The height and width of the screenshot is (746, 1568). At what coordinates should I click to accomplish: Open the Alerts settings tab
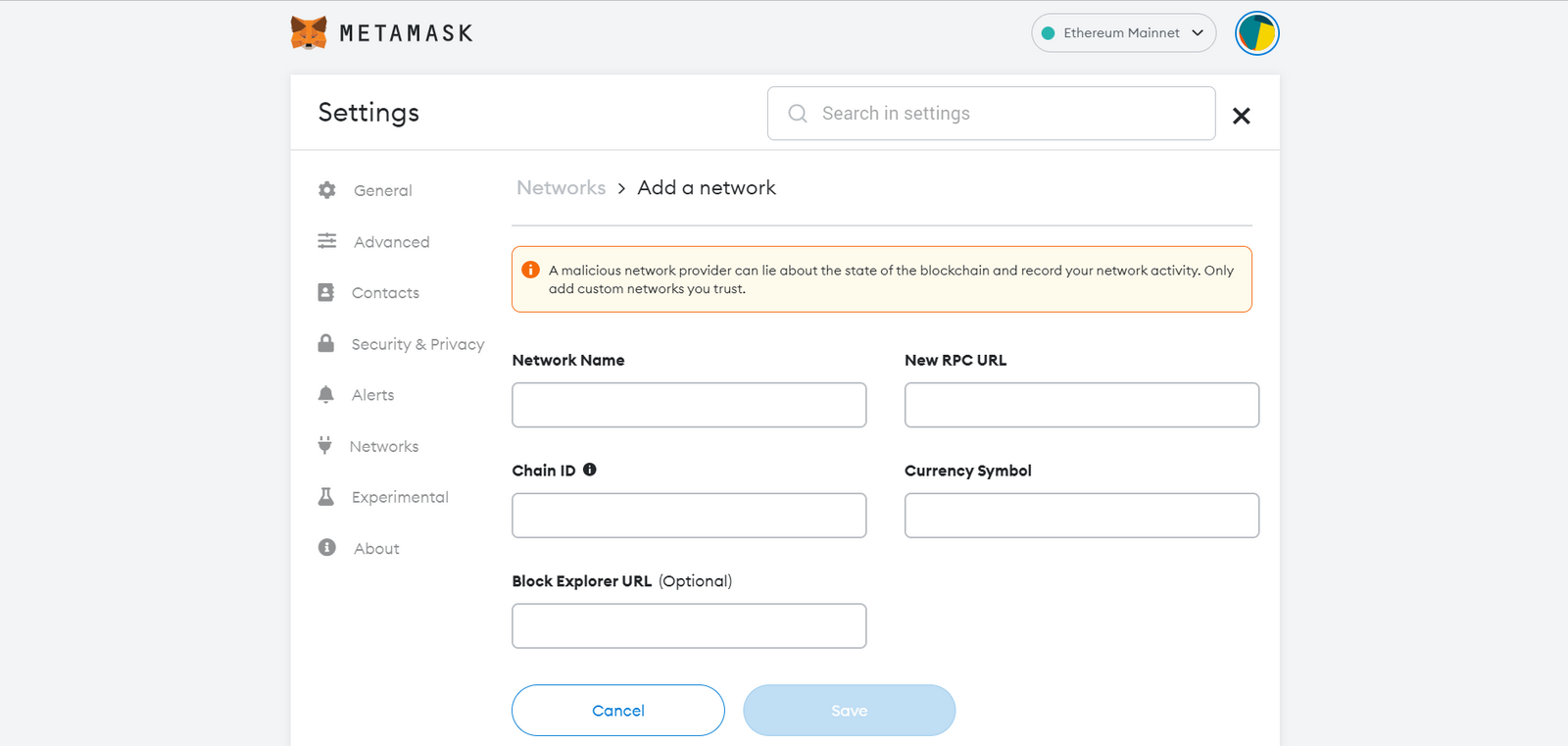tap(372, 395)
